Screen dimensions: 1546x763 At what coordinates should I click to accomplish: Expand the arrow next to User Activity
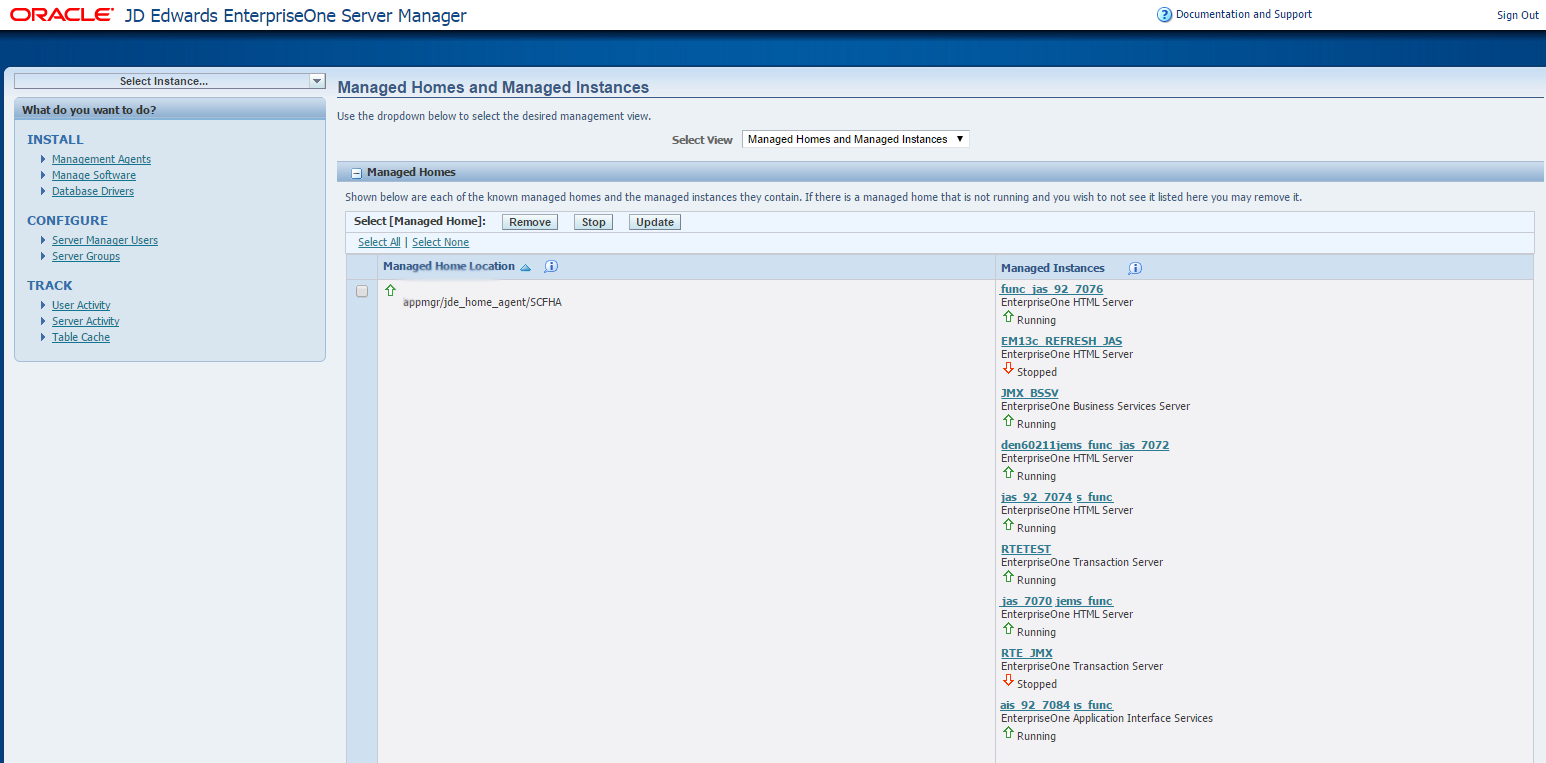pos(43,305)
